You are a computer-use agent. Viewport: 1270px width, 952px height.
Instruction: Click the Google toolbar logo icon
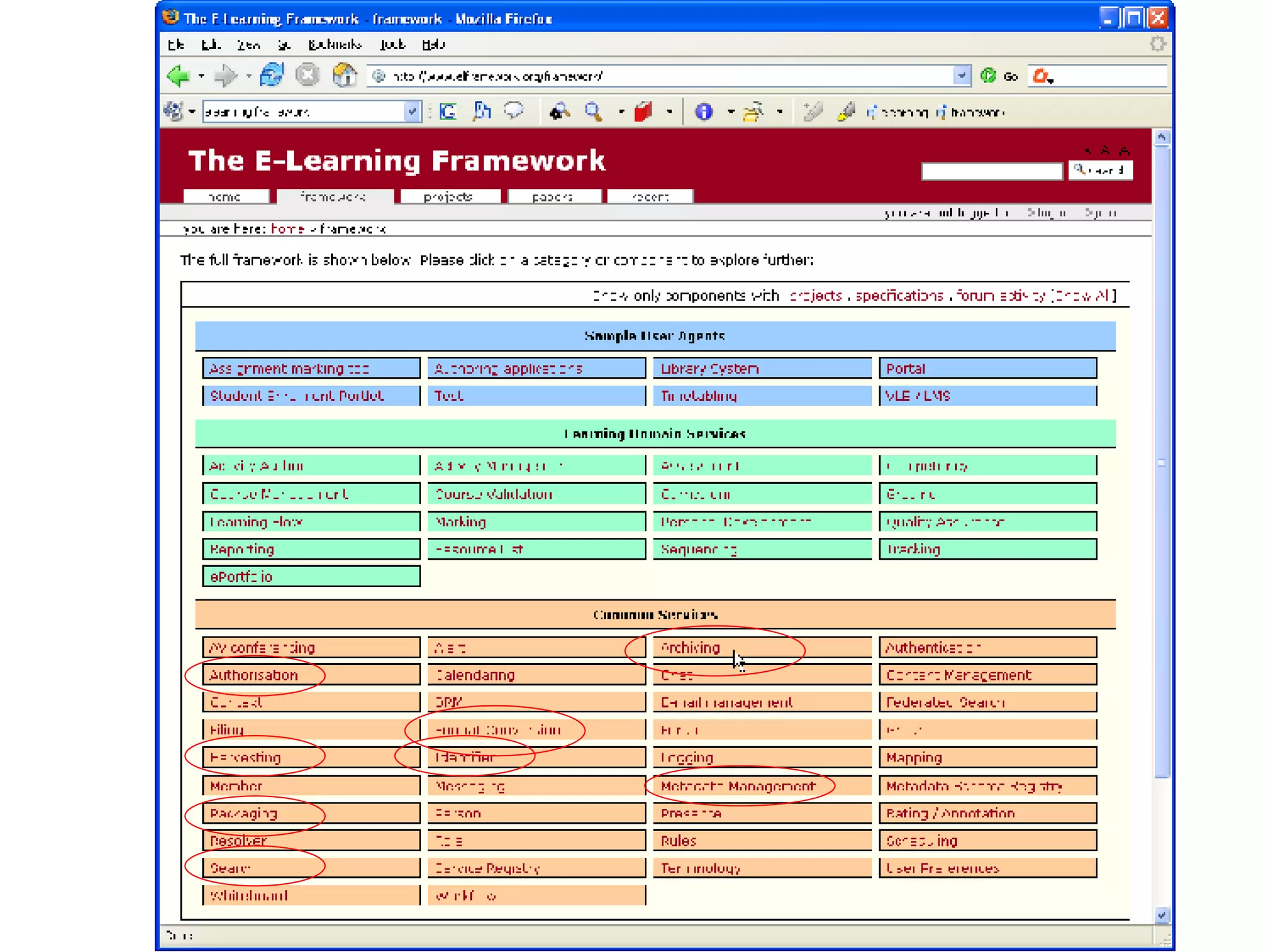point(173,112)
